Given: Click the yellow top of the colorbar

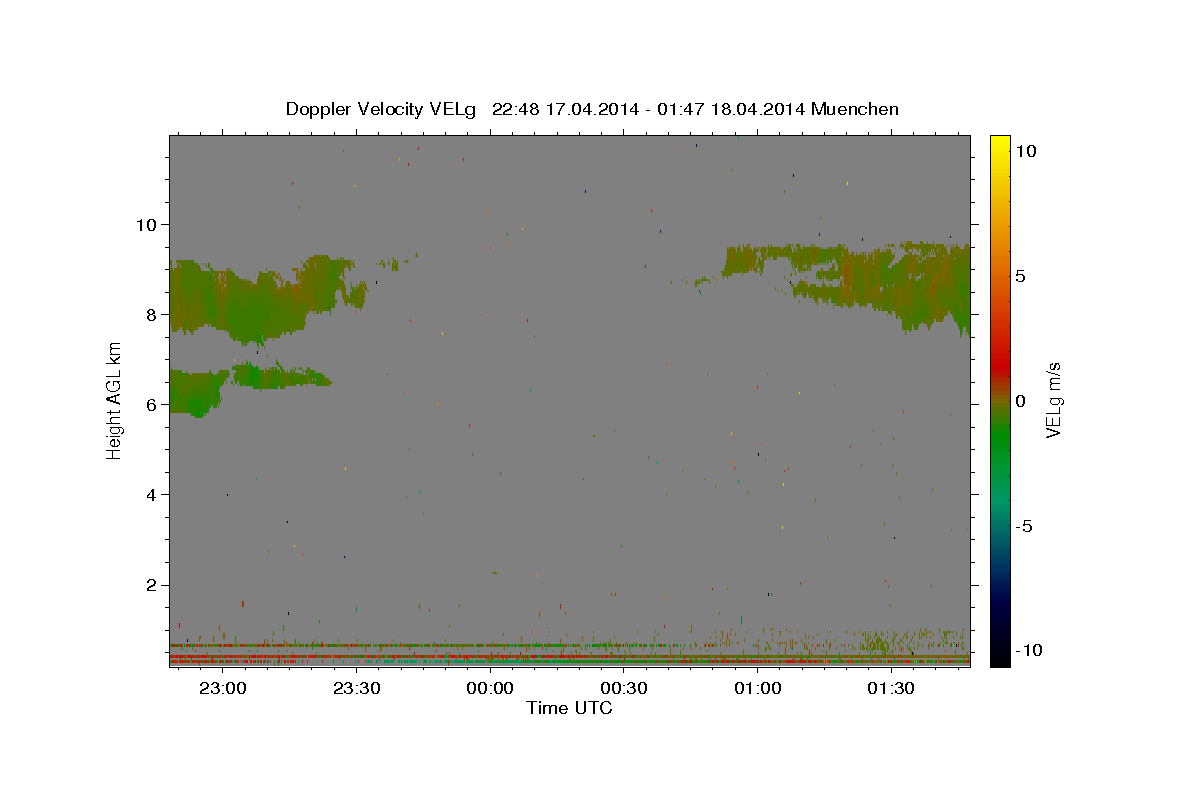Looking at the screenshot, I should tap(999, 145).
